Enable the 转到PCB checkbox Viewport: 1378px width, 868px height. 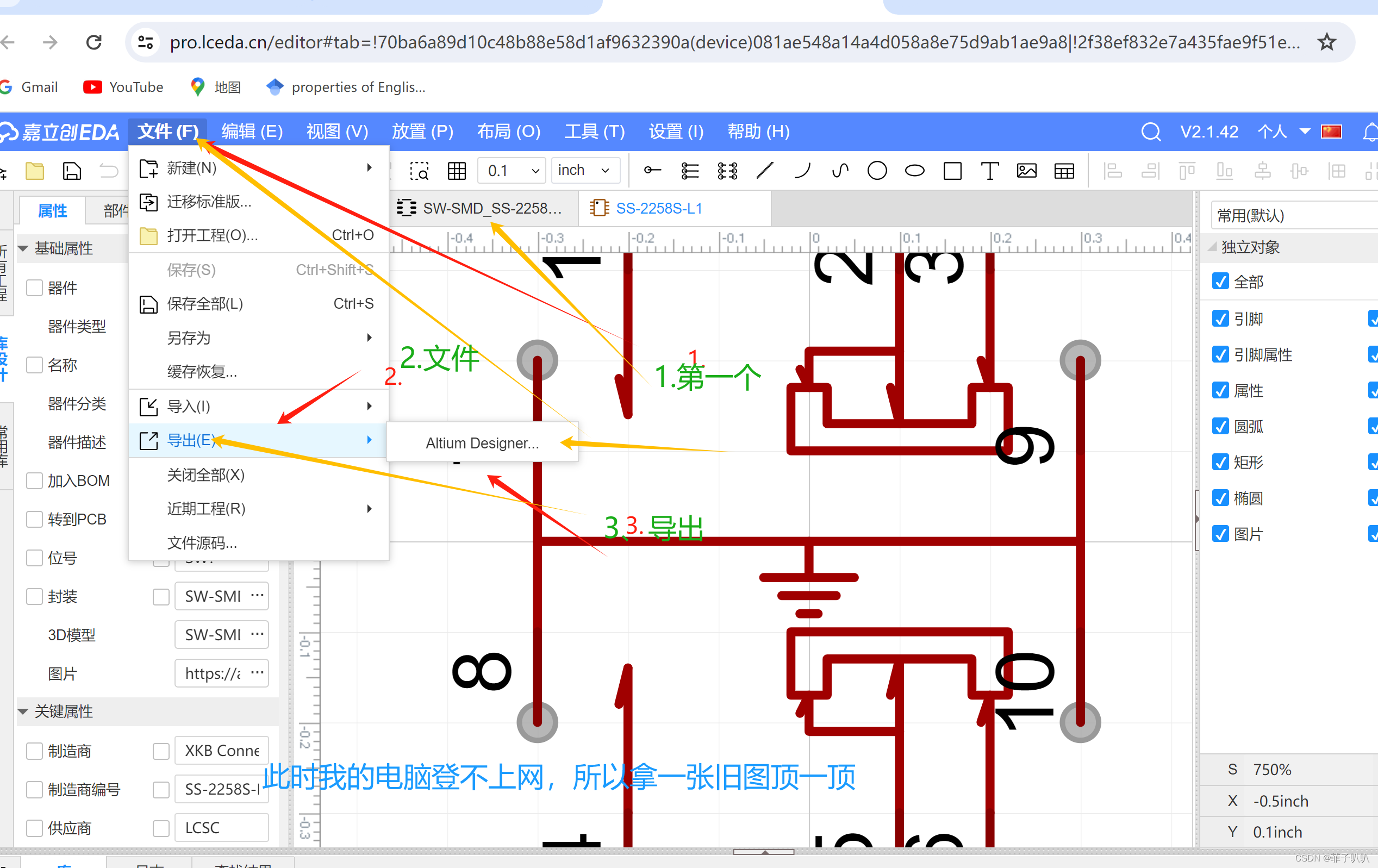(35, 519)
